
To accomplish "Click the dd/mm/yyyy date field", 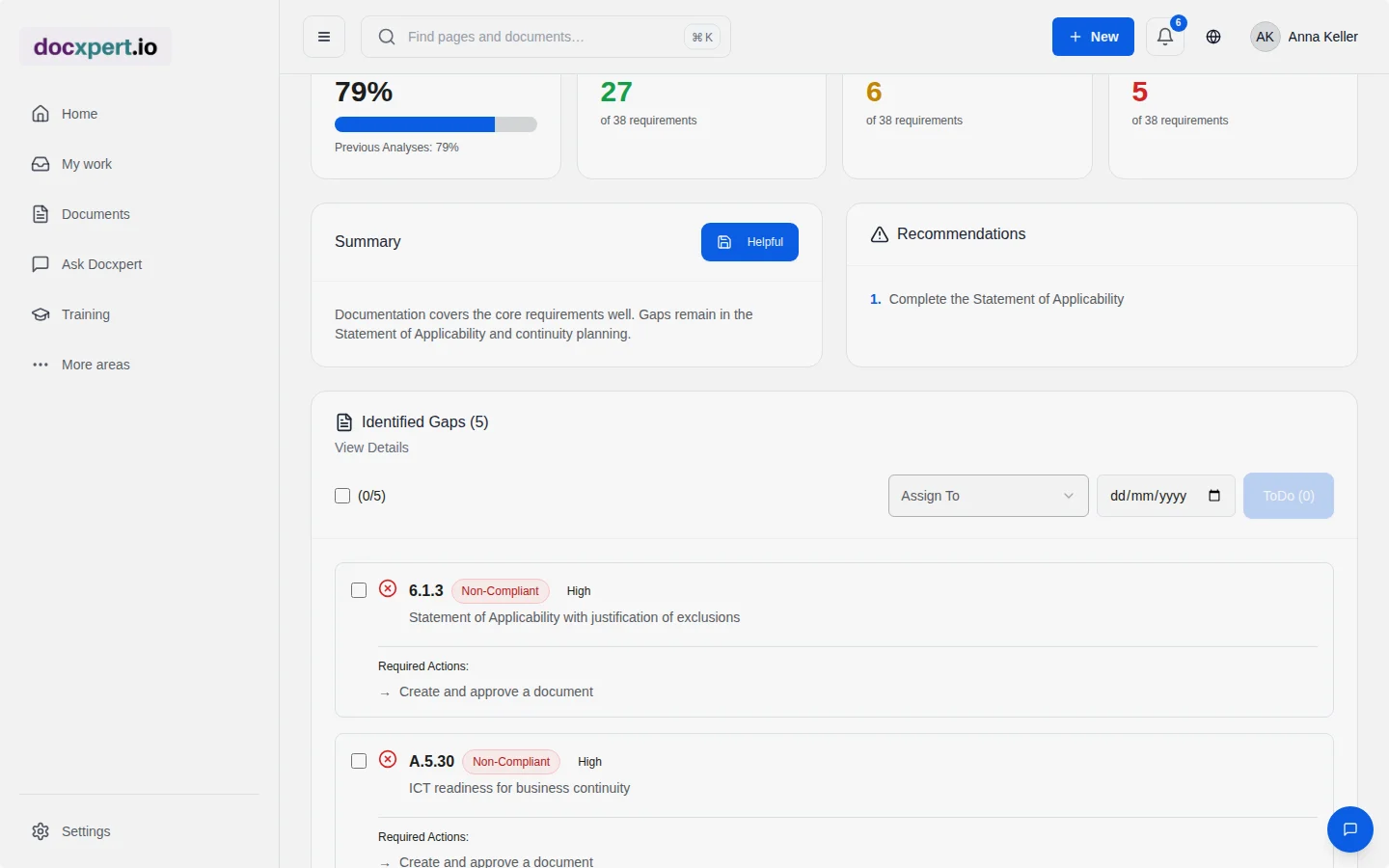I will (x=1166, y=496).
